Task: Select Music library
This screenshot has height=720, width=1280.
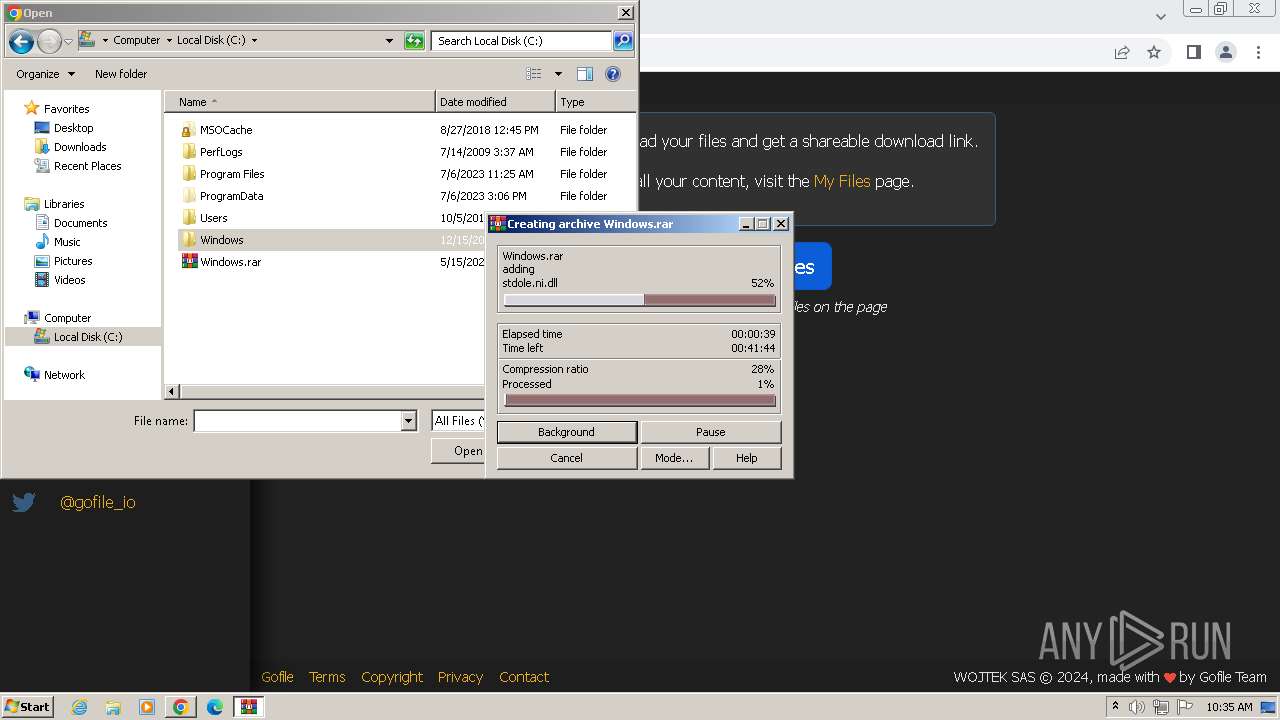Action: [67, 242]
